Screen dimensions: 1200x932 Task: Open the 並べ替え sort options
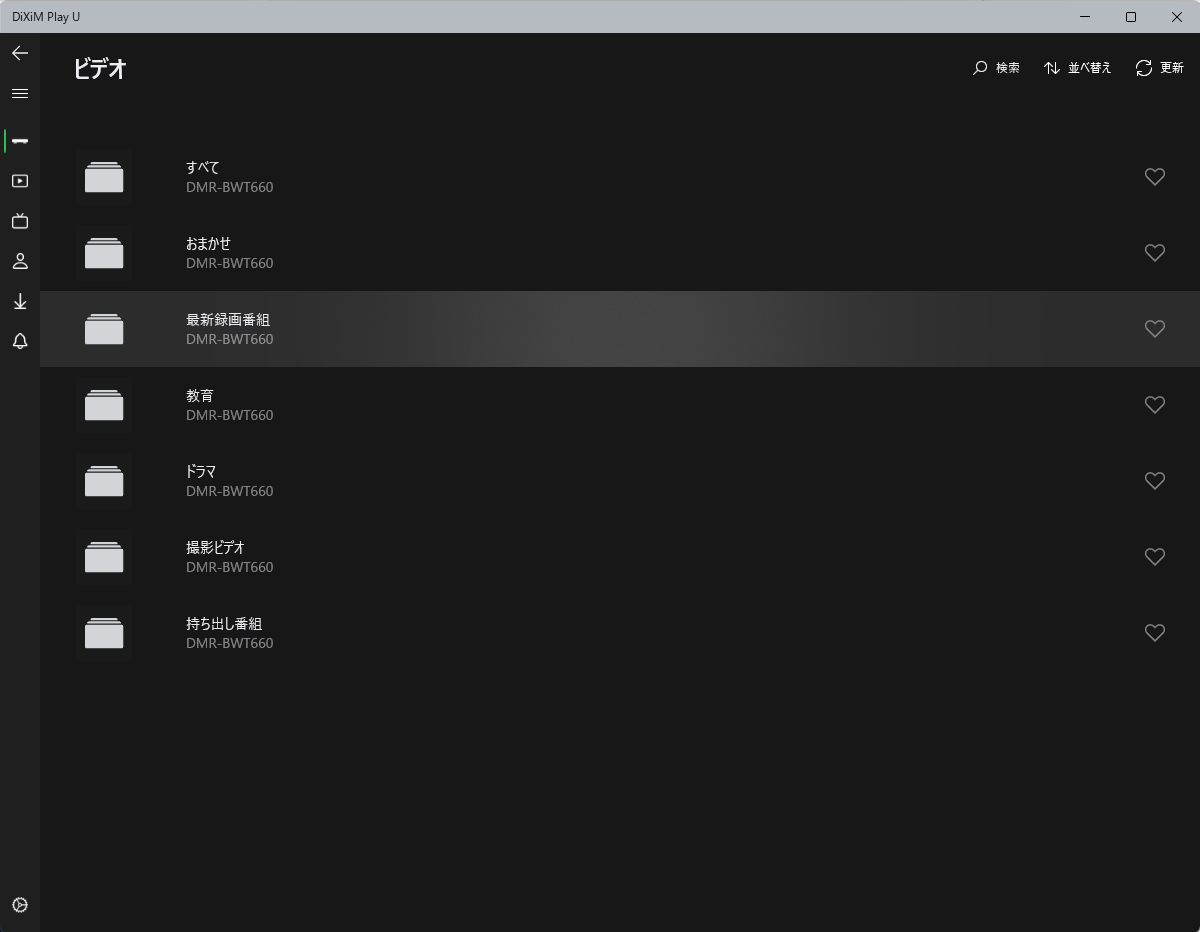1078,68
